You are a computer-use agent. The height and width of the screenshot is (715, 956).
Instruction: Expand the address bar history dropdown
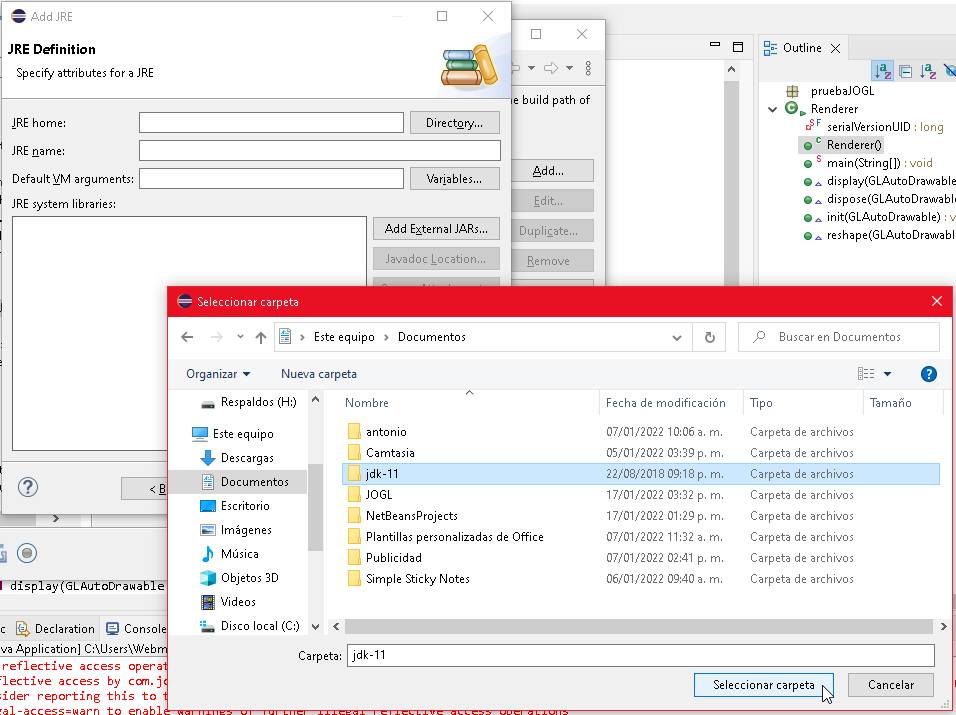click(x=677, y=337)
